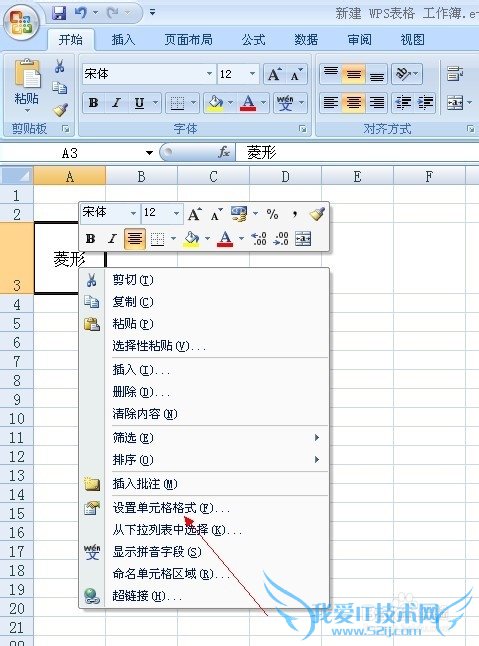Select the ribbon Format Painter brush
This screenshot has width=479, height=646.
[61, 109]
